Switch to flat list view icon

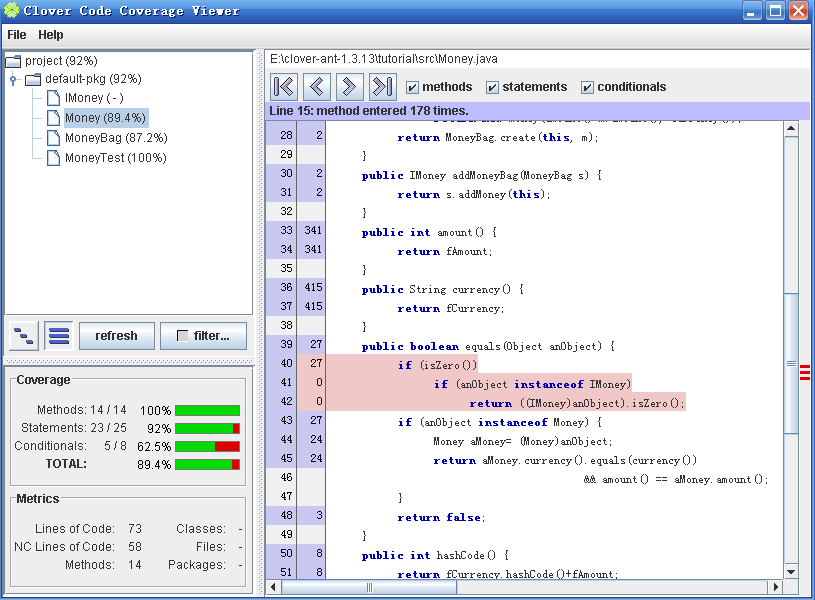click(x=59, y=336)
